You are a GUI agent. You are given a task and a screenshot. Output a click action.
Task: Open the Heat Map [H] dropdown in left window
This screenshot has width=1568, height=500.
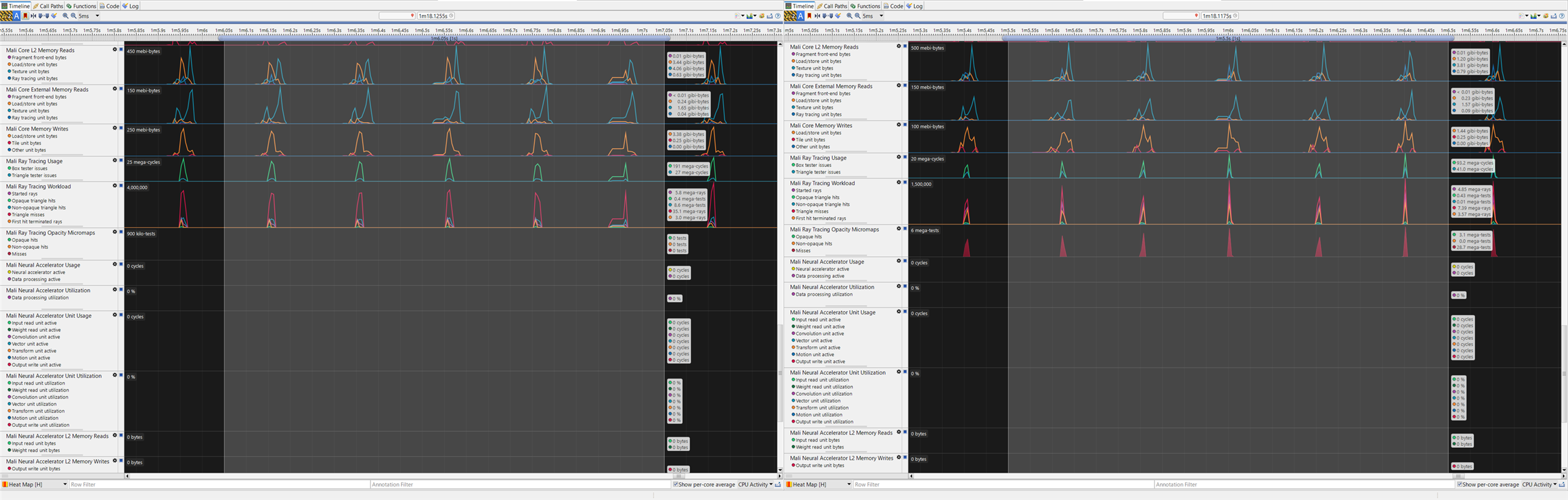coord(35,484)
